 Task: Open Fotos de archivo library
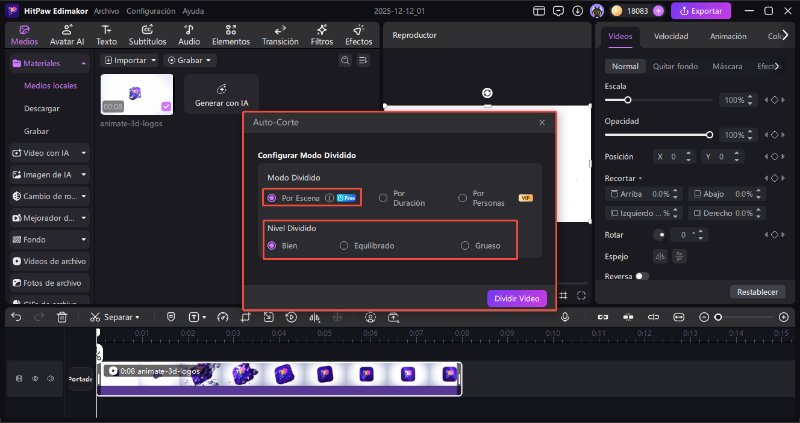tap(49, 283)
